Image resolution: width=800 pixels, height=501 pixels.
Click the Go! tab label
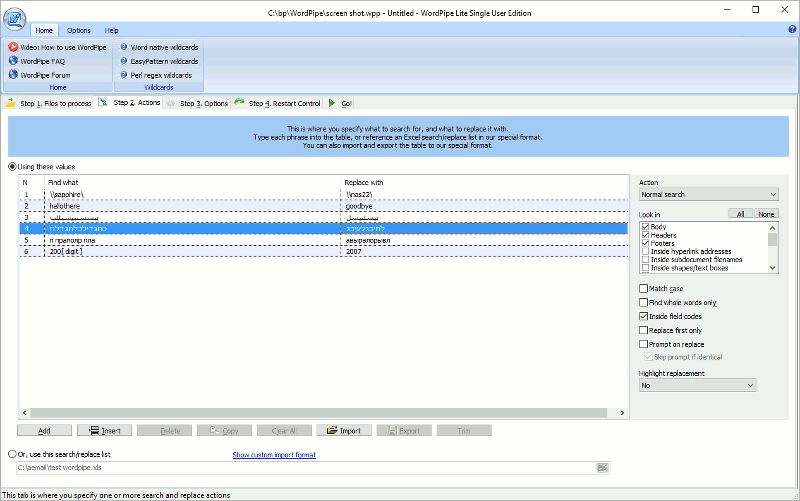click(346, 104)
